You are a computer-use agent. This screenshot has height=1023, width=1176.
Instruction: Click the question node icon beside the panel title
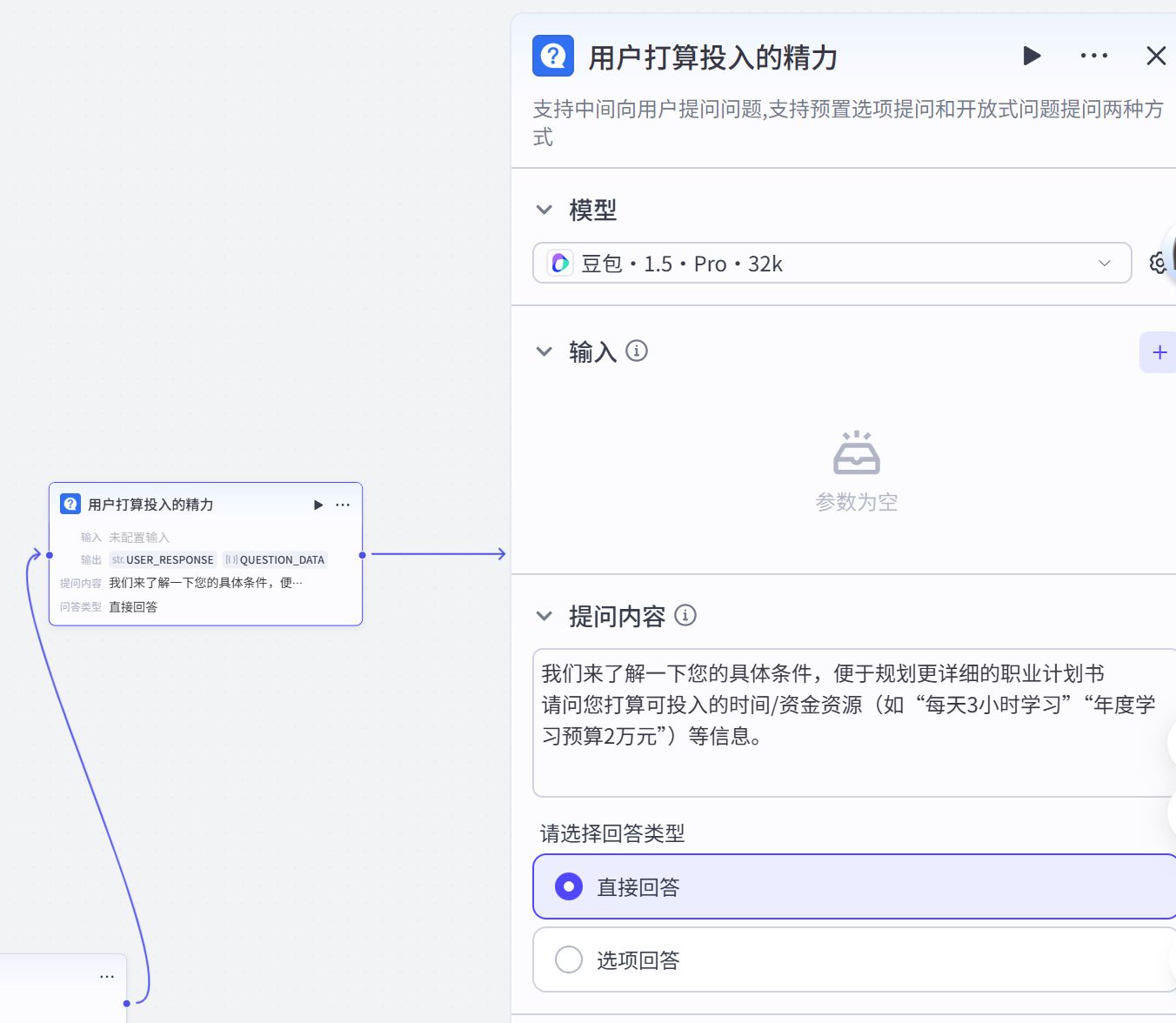[x=552, y=56]
